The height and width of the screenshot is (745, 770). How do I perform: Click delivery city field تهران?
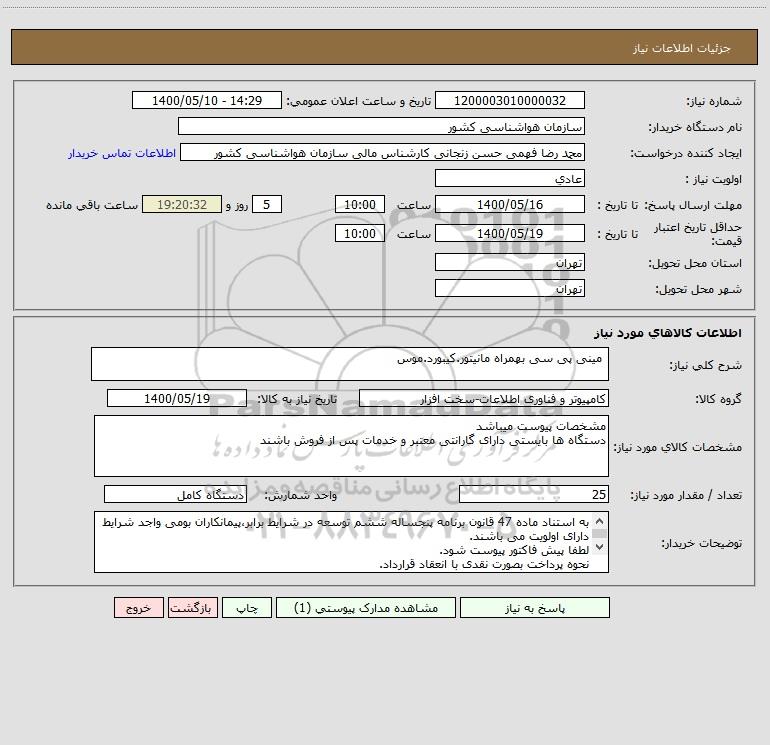[x=510, y=288]
